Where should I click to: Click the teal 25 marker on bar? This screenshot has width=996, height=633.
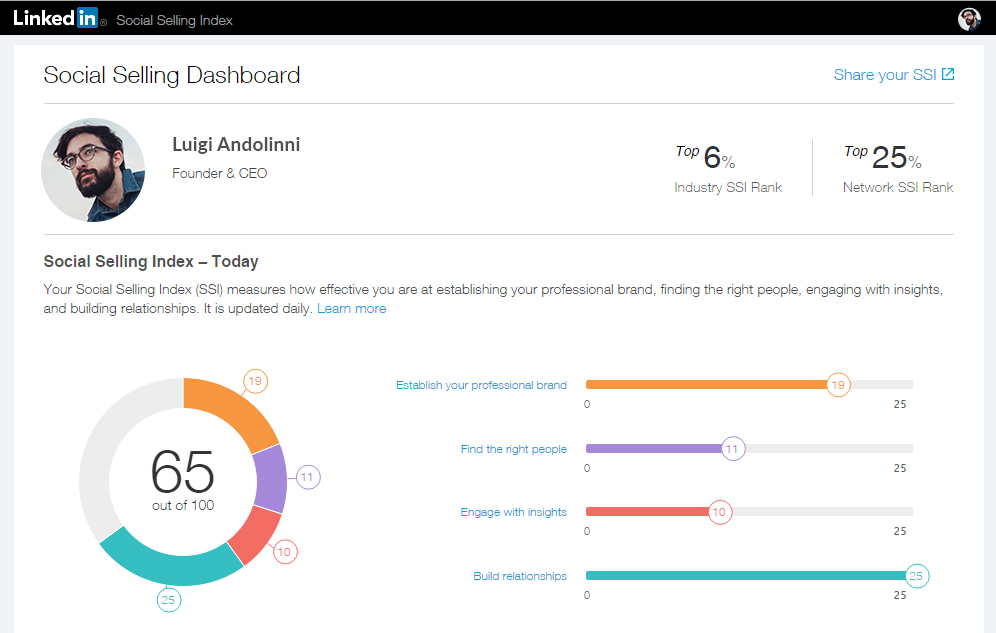[916, 576]
